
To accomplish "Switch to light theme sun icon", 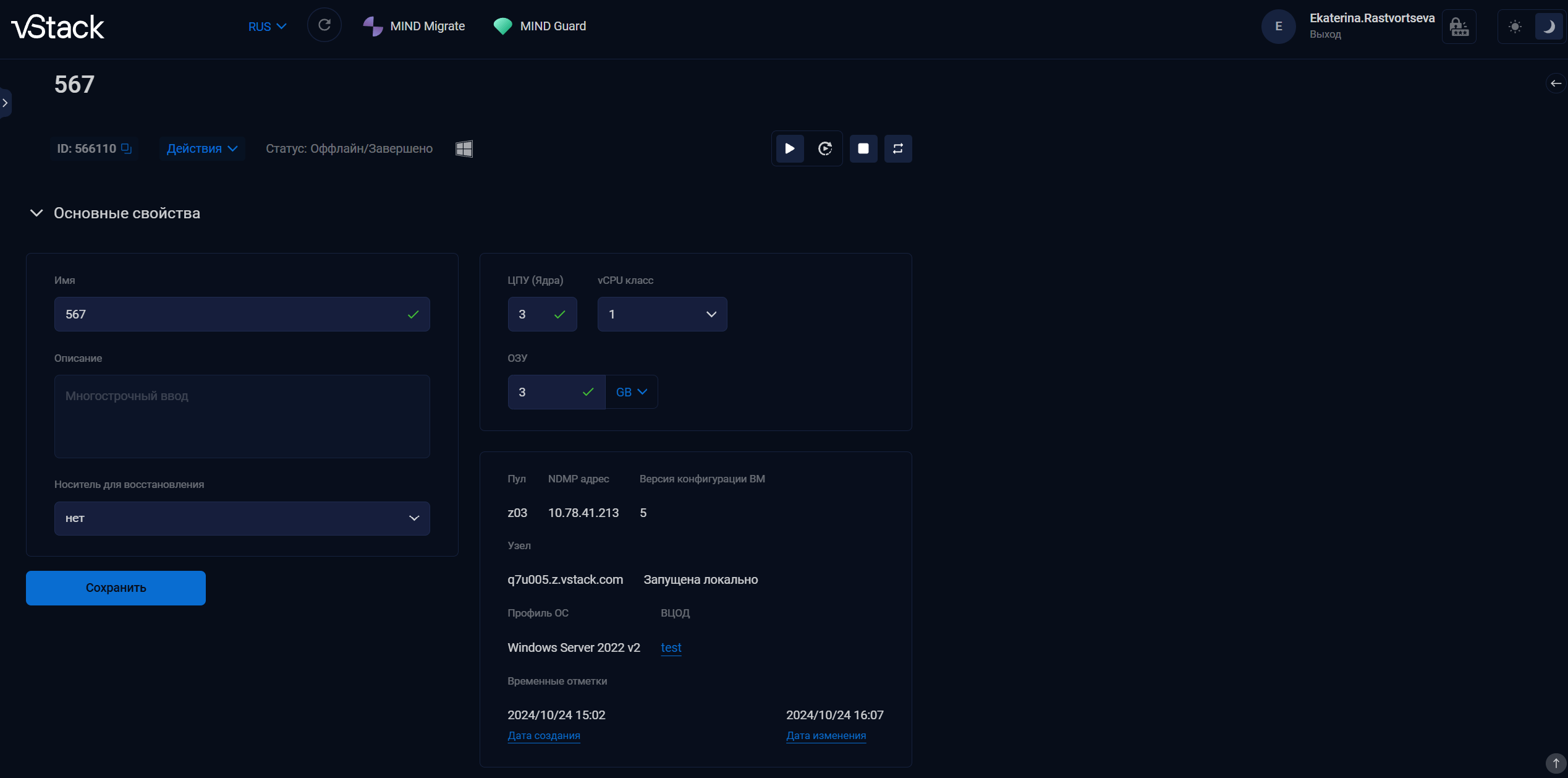I will tap(1515, 27).
